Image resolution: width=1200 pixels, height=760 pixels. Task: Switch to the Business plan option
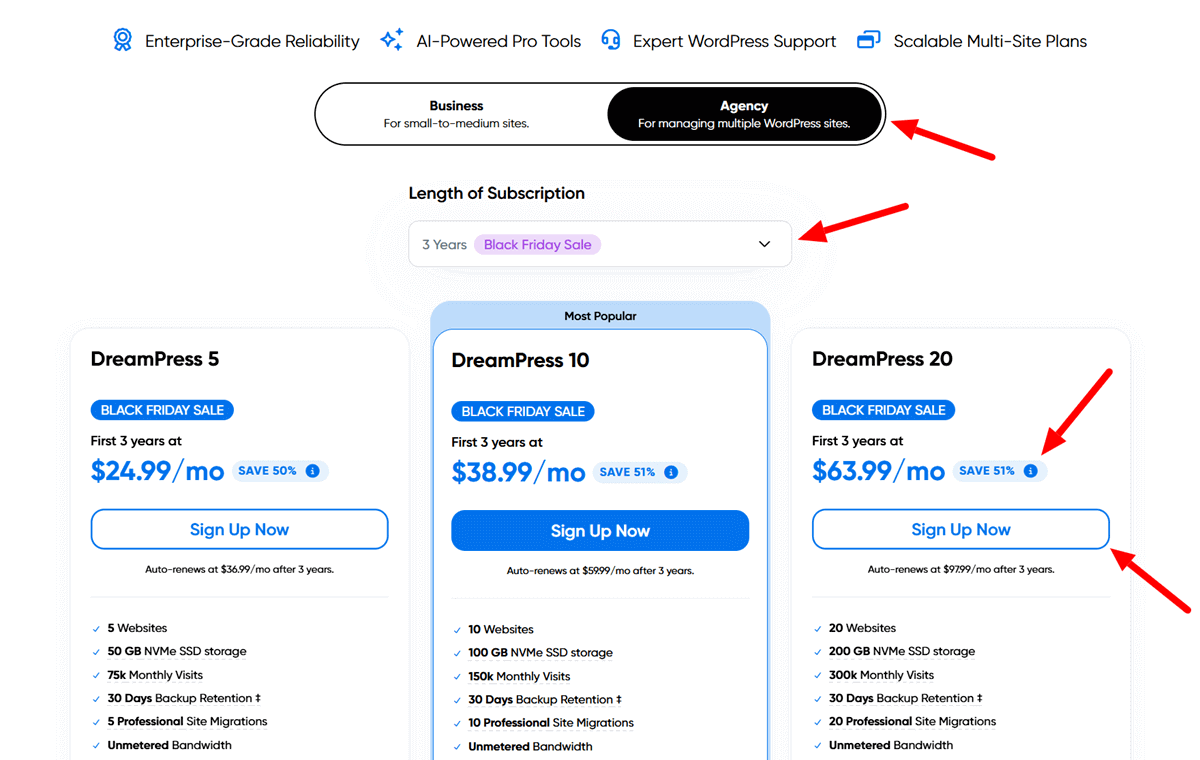pyautogui.click(x=456, y=113)
